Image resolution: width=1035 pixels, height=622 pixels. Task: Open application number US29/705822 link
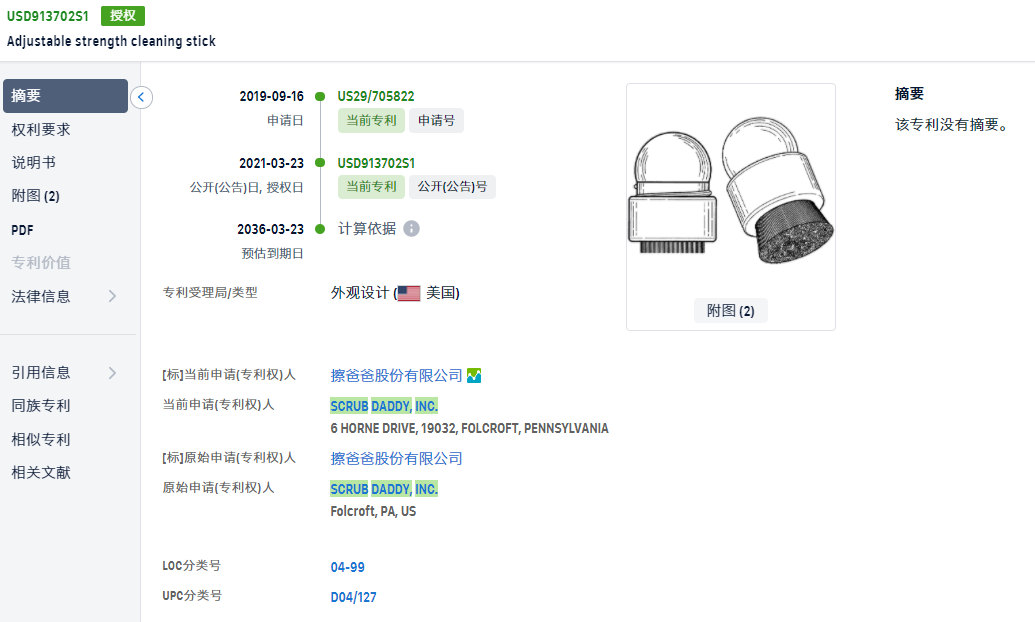(376, 96)
